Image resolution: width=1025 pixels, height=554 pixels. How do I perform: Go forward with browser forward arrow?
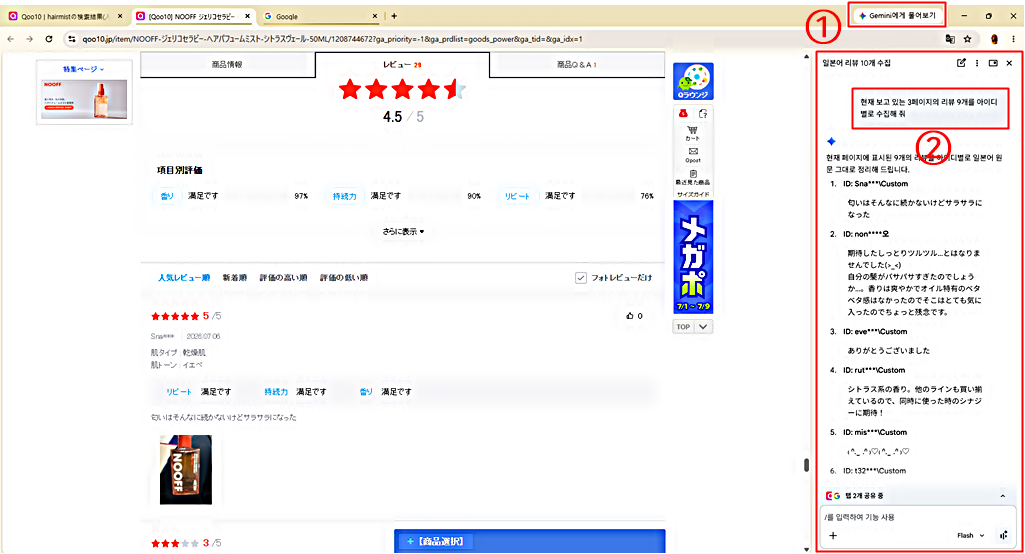click(x=29, y=39)
